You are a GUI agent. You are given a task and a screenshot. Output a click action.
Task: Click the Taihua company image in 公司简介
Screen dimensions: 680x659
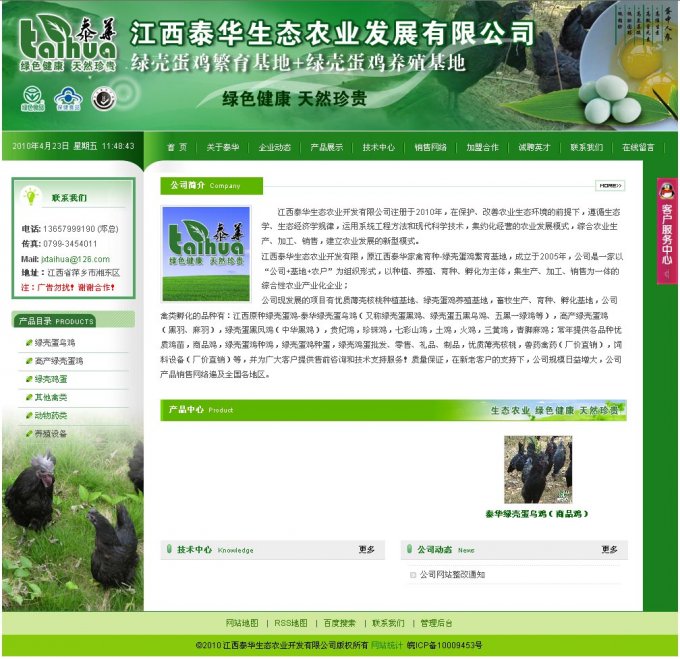207,254
